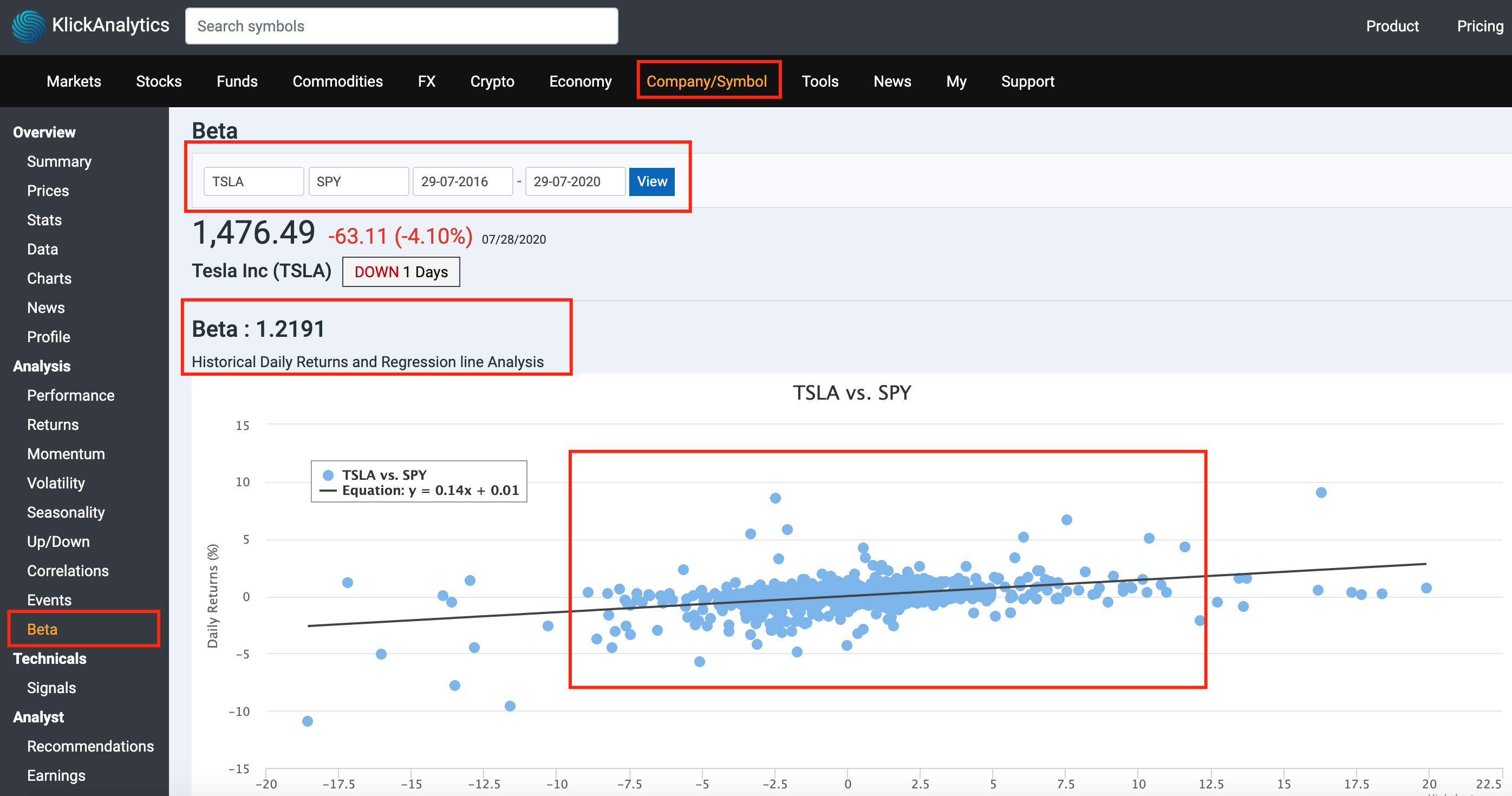Open Returns analysis page
The height and width of the screenshot is (796, 1512).
pyautogui.click(x=53, y=425)
